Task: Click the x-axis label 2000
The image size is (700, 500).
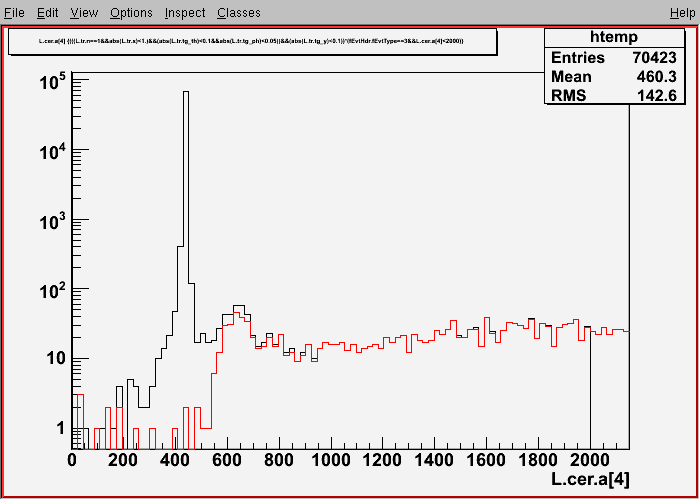Action: point(590,460)
